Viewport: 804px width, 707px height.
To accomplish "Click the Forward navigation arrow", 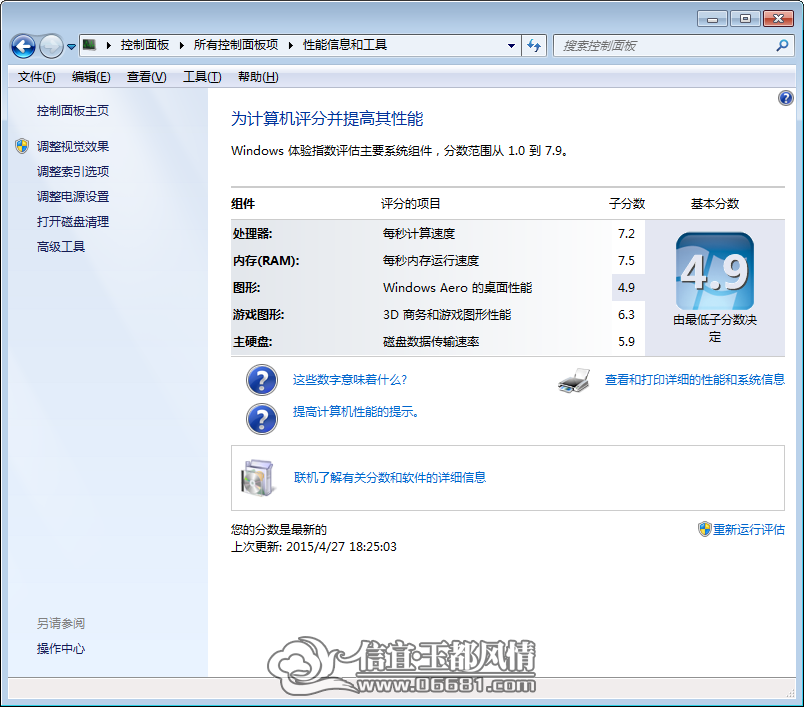I will (51, 47).
